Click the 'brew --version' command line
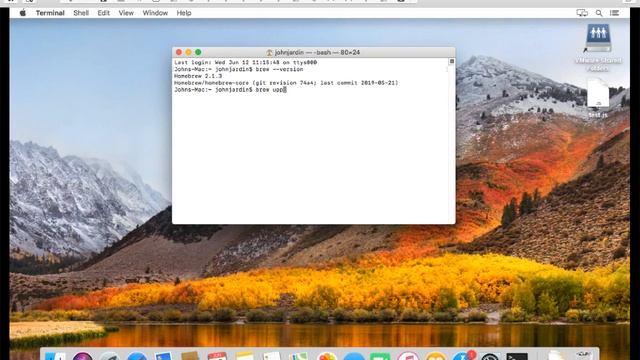Image resolution: width=640 pixels, height=360 pixels. (238, 69)
